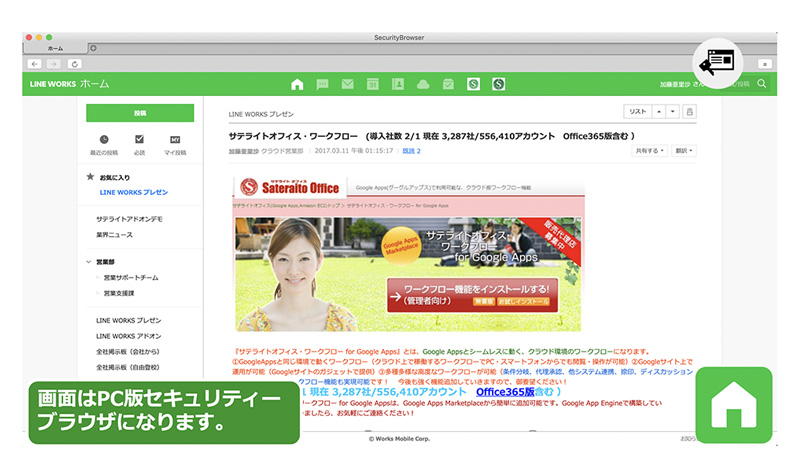Image resolution: width=800 pixels, height=460 pixels.
Task: Click the お気に入り star icon
Action: pyautogui.click(x=90, y=177)
